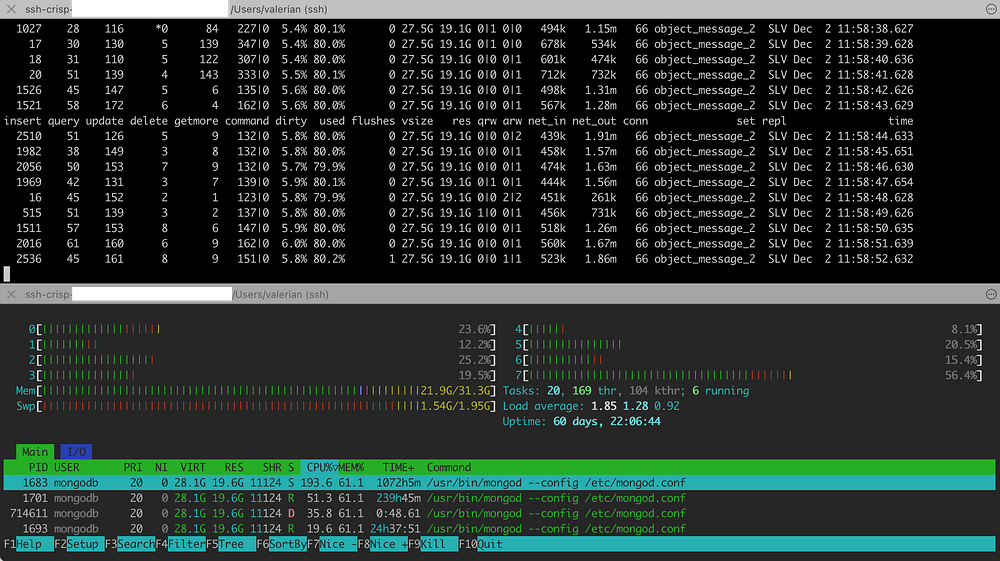1000x561 pixels.
Task: Open options menu of upper terminal pane
Action: tap(990, 9)
